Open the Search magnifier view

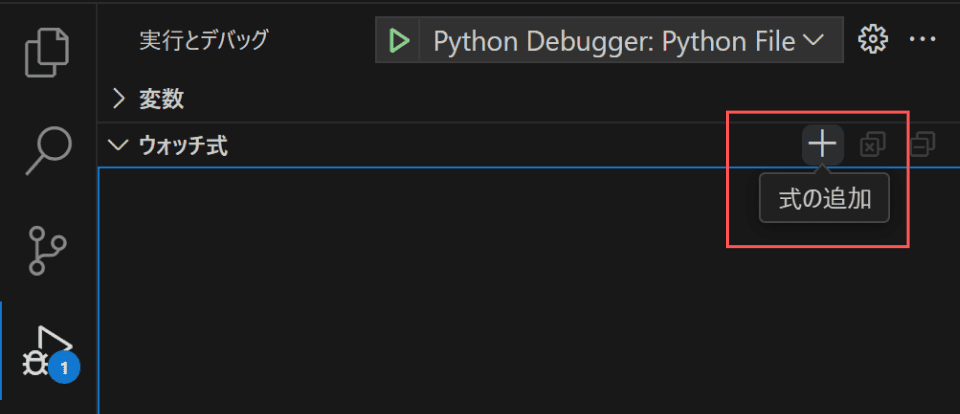coord(48,151)
